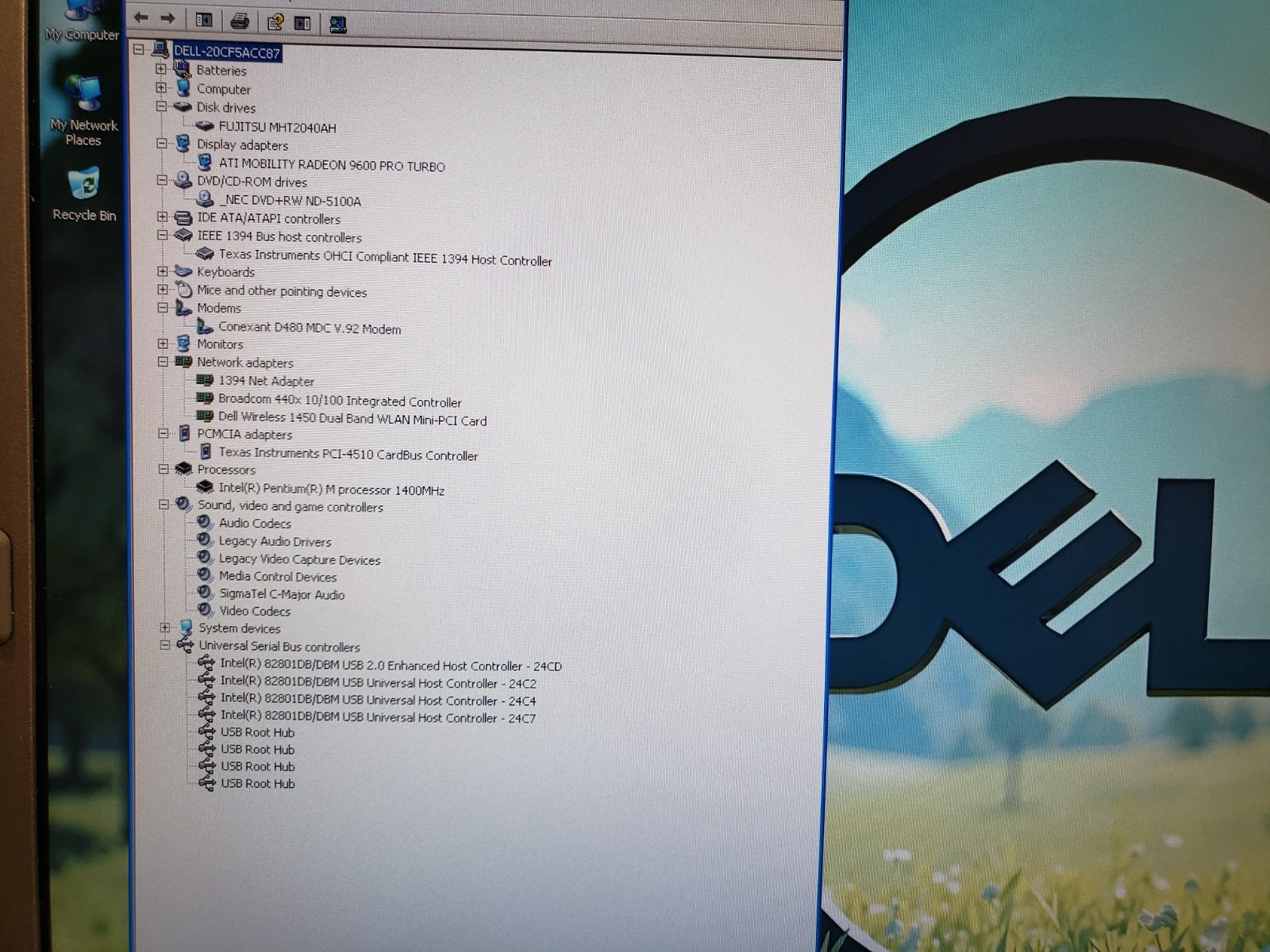
Task: Select the Legacy Audio Drivers icon
Action: point(206,539)
